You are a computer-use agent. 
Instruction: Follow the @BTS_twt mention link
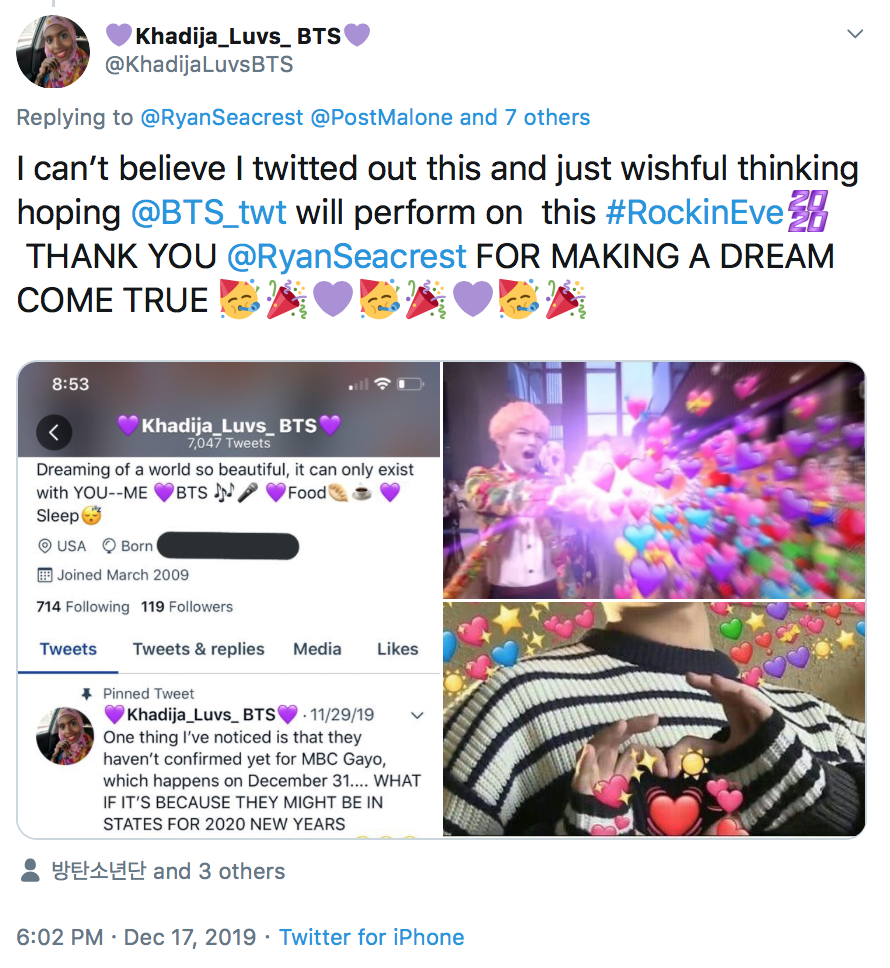click(209, 212)
